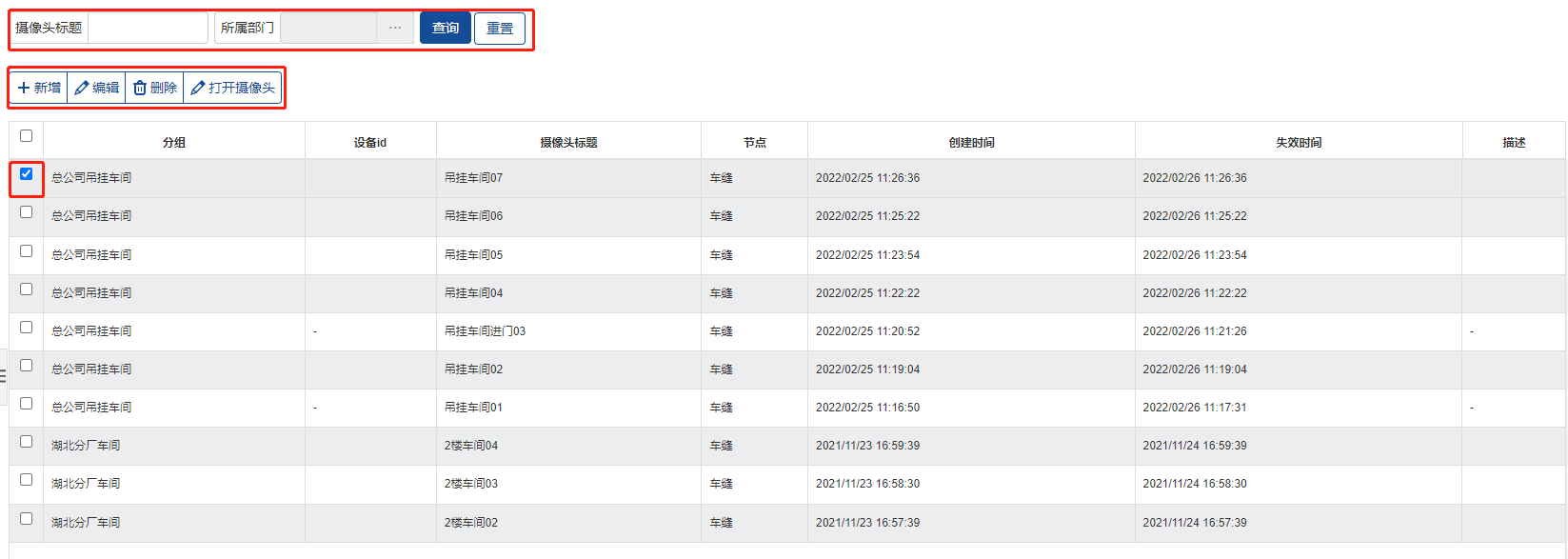
Task: Focus the 摄像头标题 input field
Action: 148,28
